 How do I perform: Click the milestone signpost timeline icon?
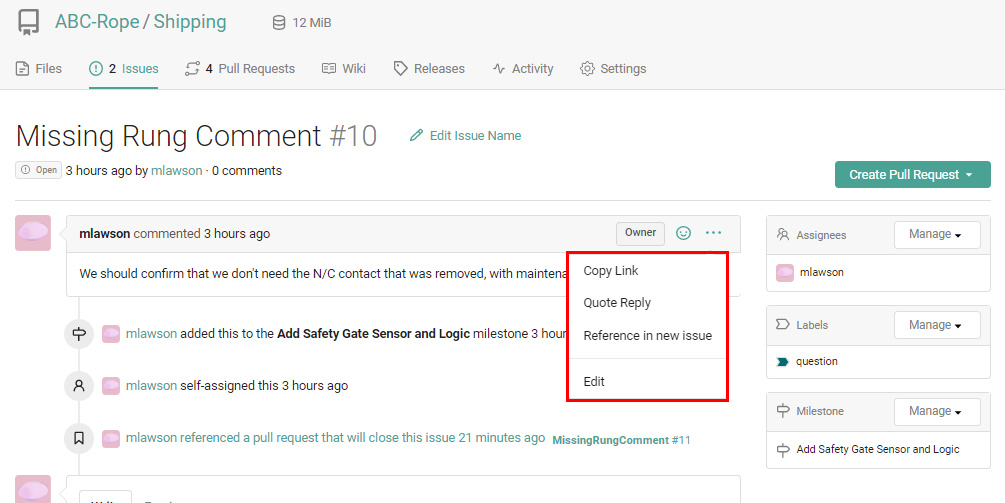click(x=79, y=334)
